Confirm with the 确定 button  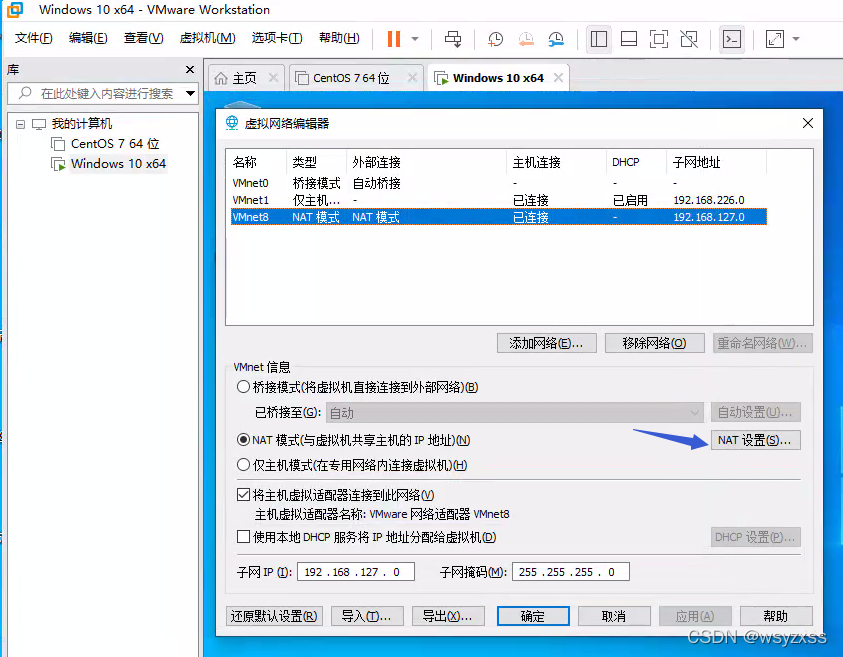pyautogui.click(x=533, y=616)
